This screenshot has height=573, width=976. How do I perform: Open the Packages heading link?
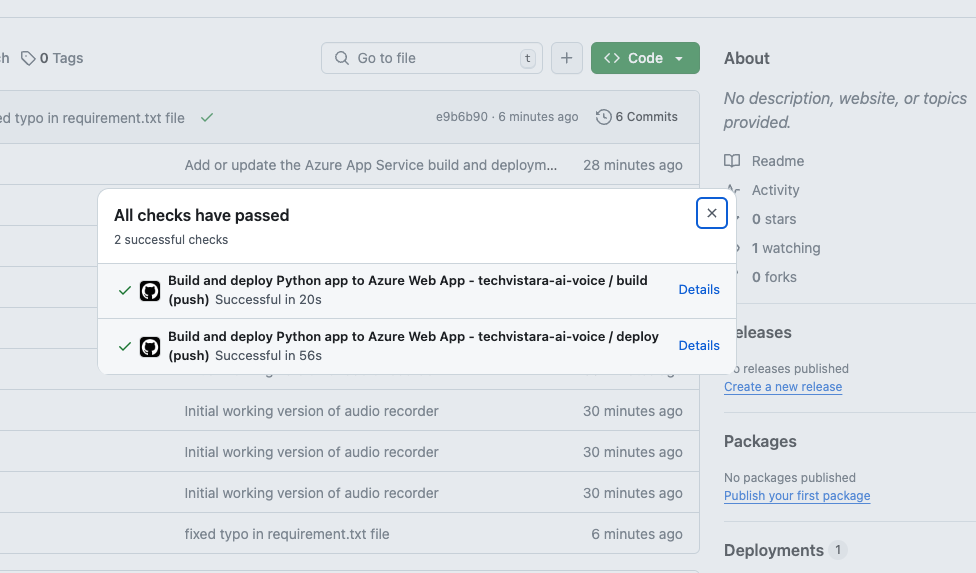pos(759,441)
